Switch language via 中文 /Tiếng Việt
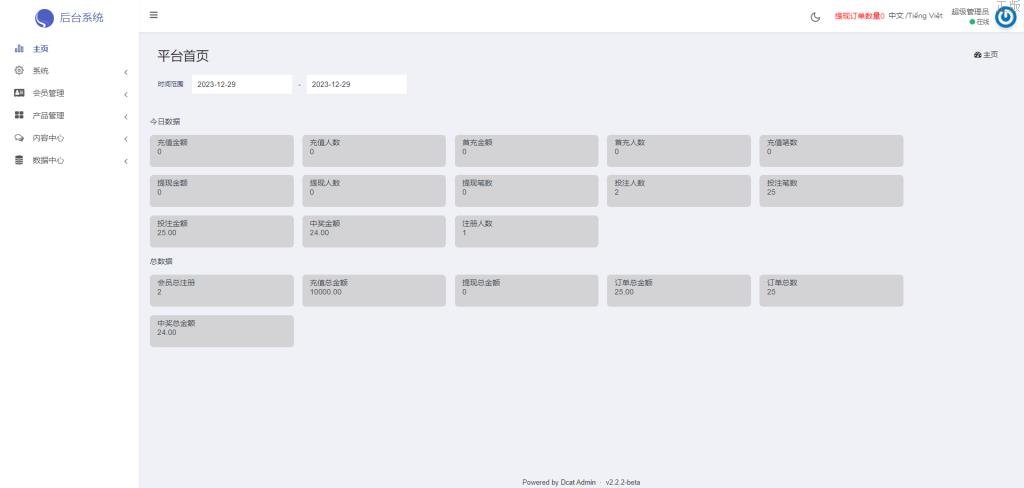The image size is (1024, 488). click(x=915, y=16)
